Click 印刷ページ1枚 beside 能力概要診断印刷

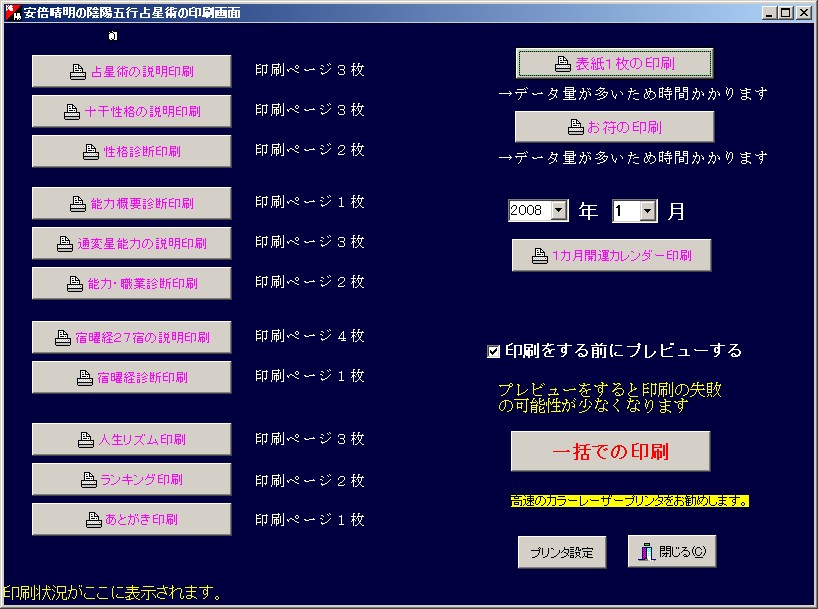click(x=309, y=201)
